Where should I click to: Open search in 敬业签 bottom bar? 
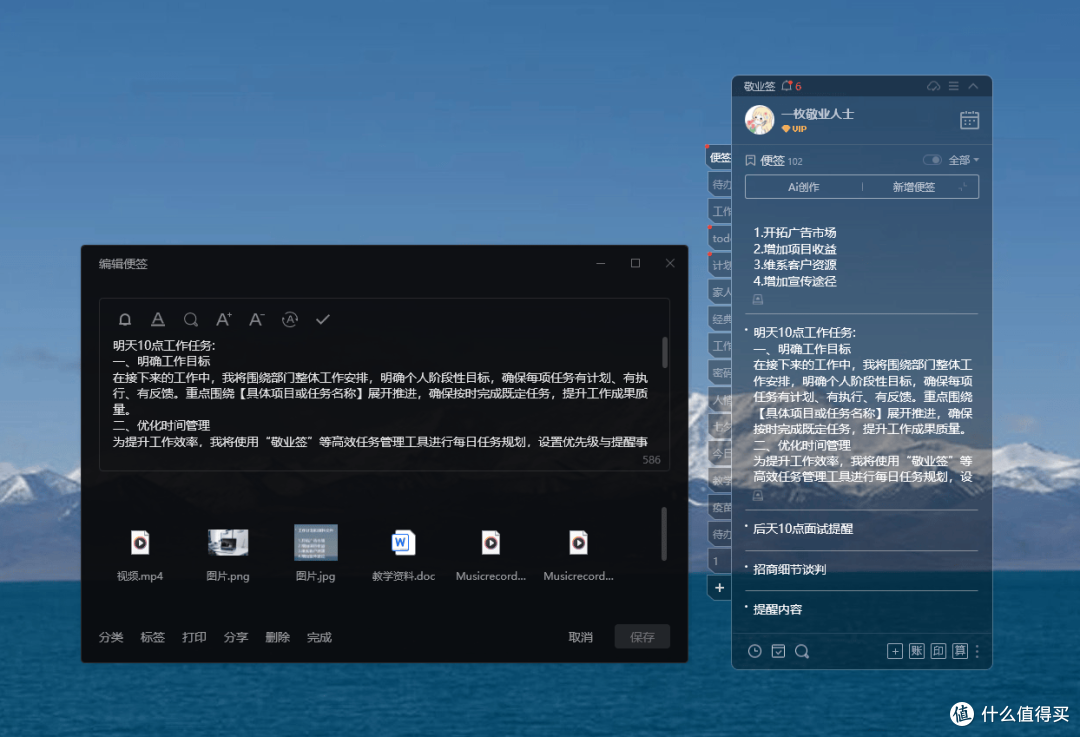click(x=802, y=651)
